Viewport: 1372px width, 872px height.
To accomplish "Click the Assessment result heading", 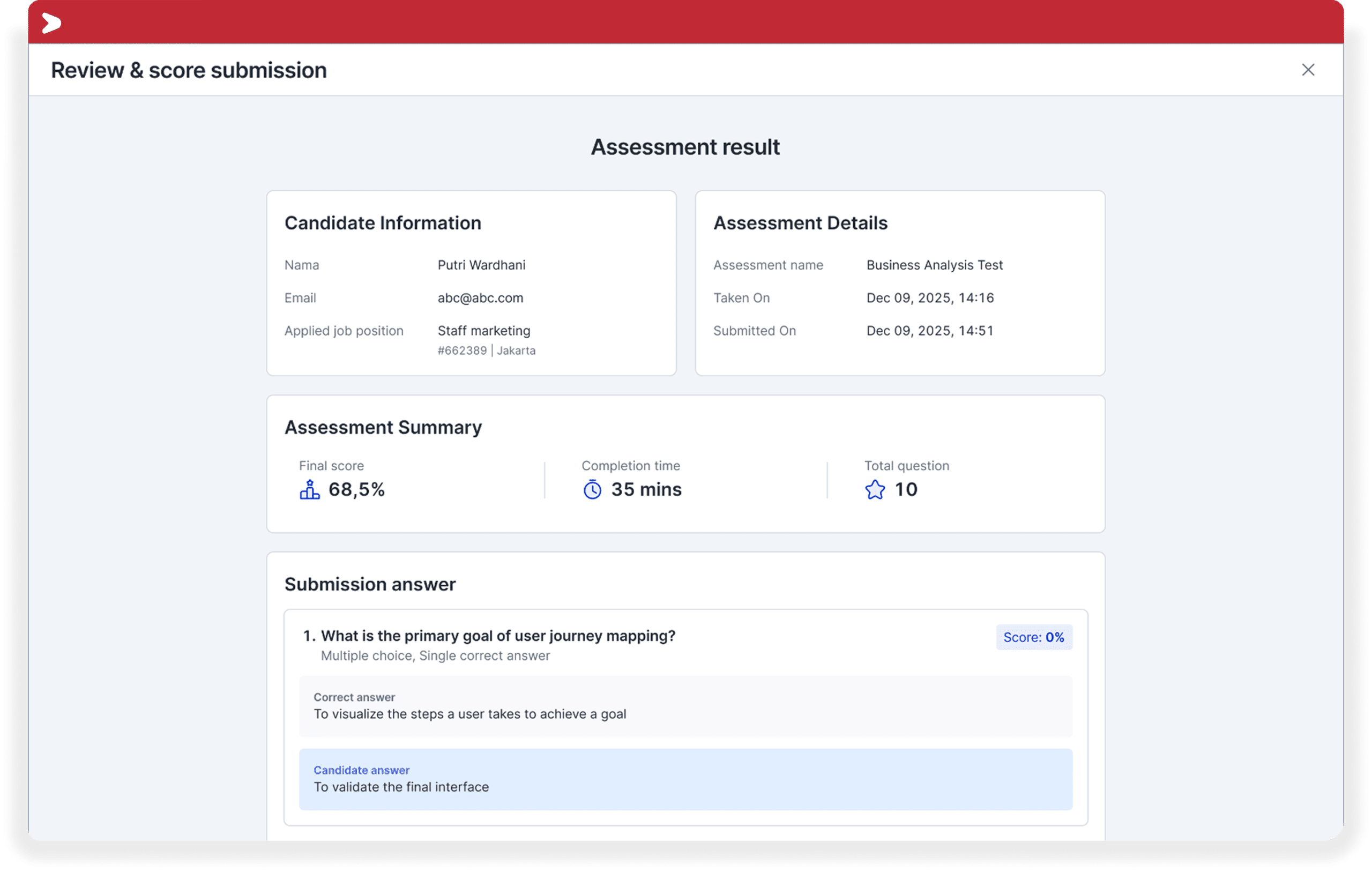I will [x=685, y=147].
